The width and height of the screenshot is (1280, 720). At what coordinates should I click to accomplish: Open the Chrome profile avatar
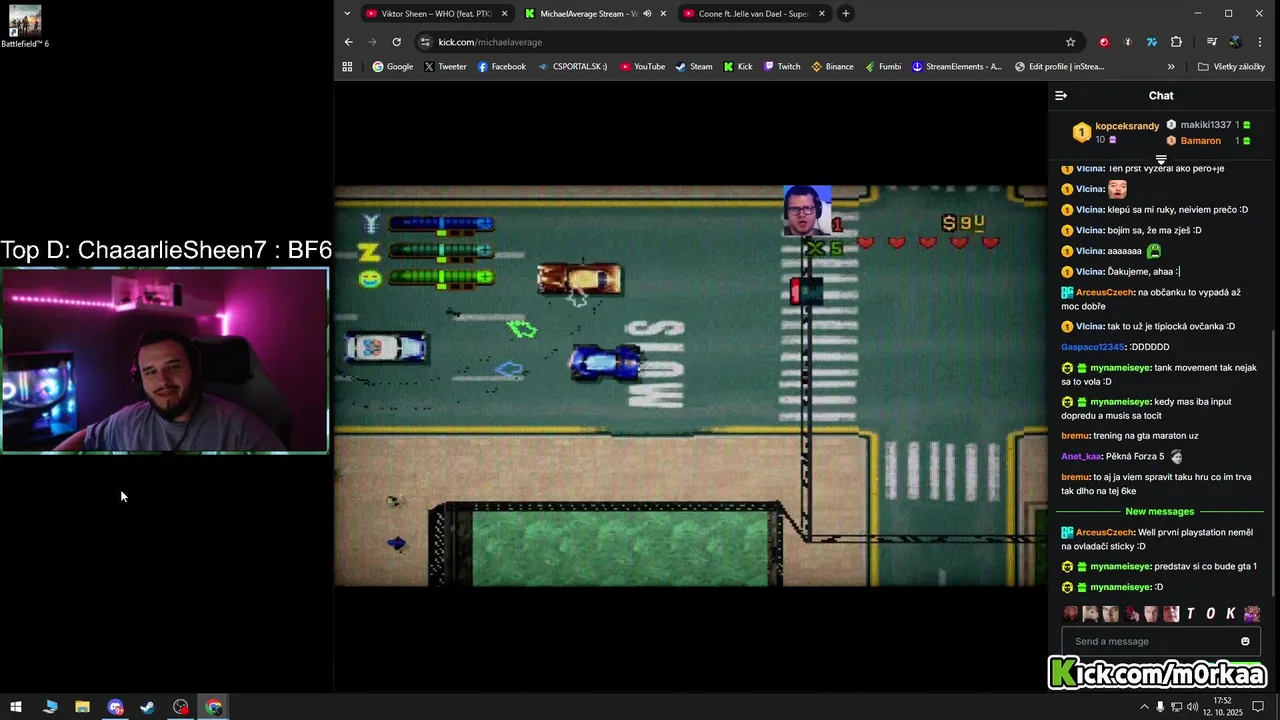[1235, 42]
